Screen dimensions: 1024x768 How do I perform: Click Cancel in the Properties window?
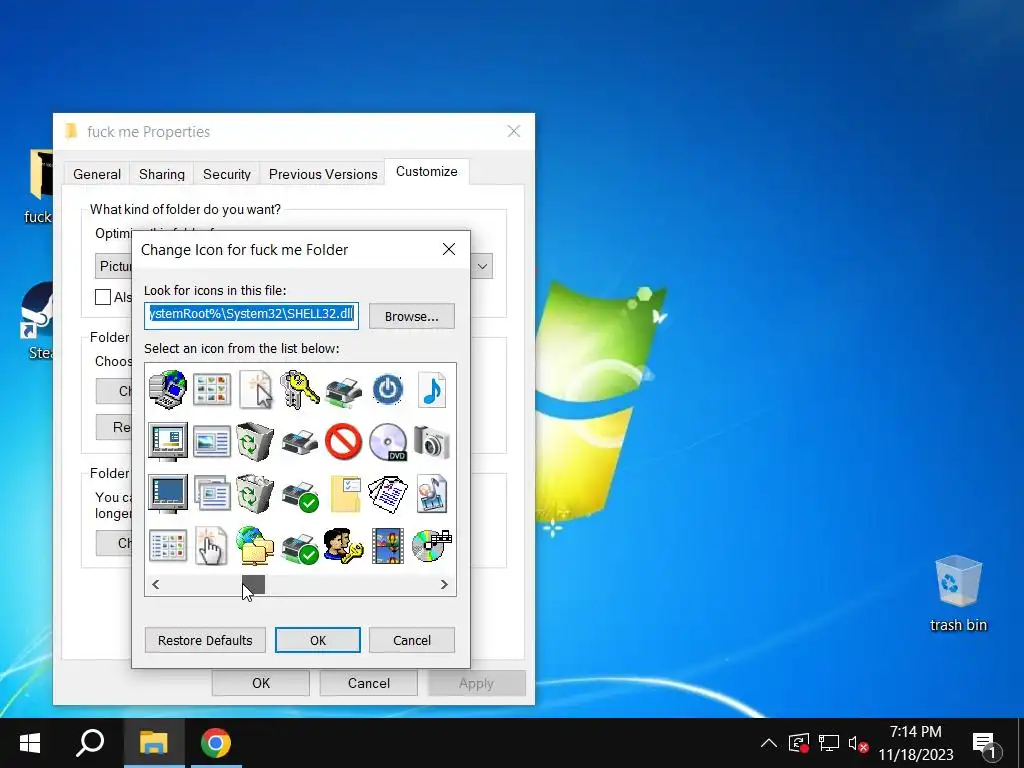368,683
